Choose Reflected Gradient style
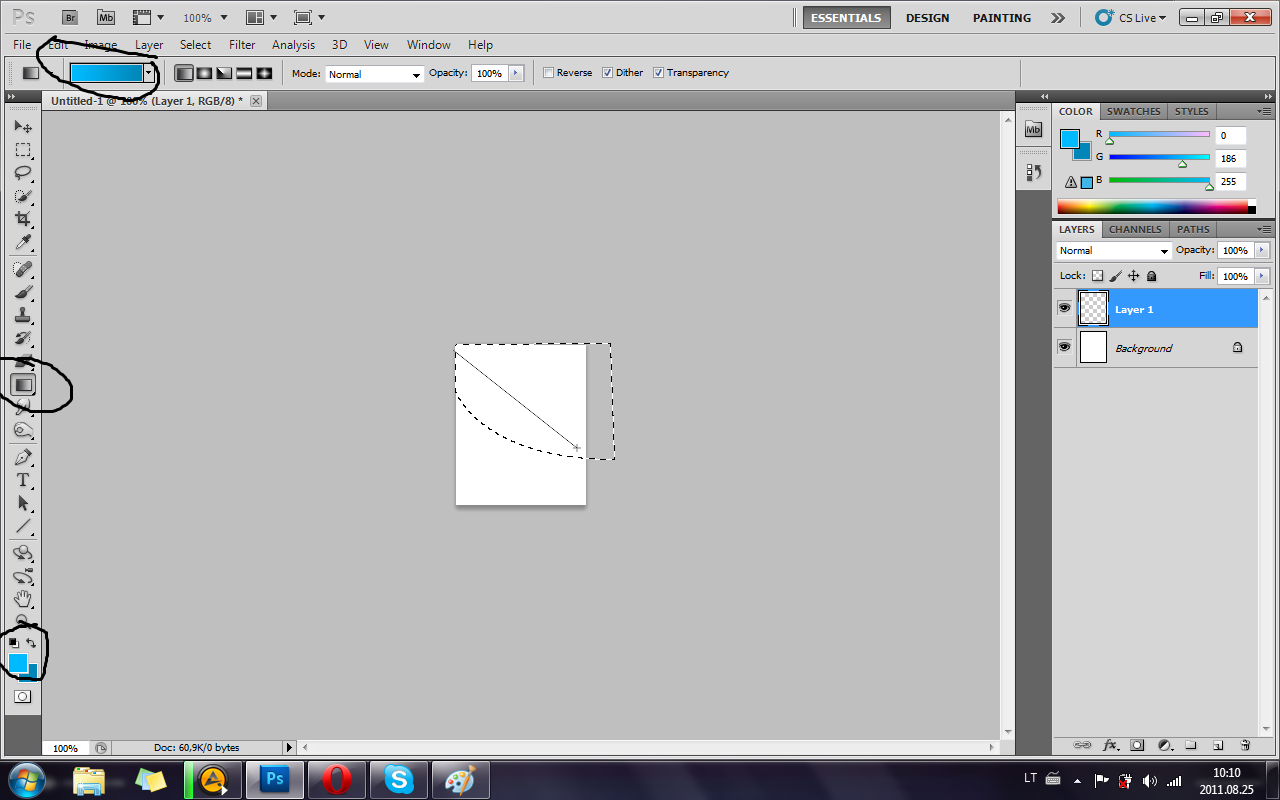1280x800 pixels. [244, 73]
